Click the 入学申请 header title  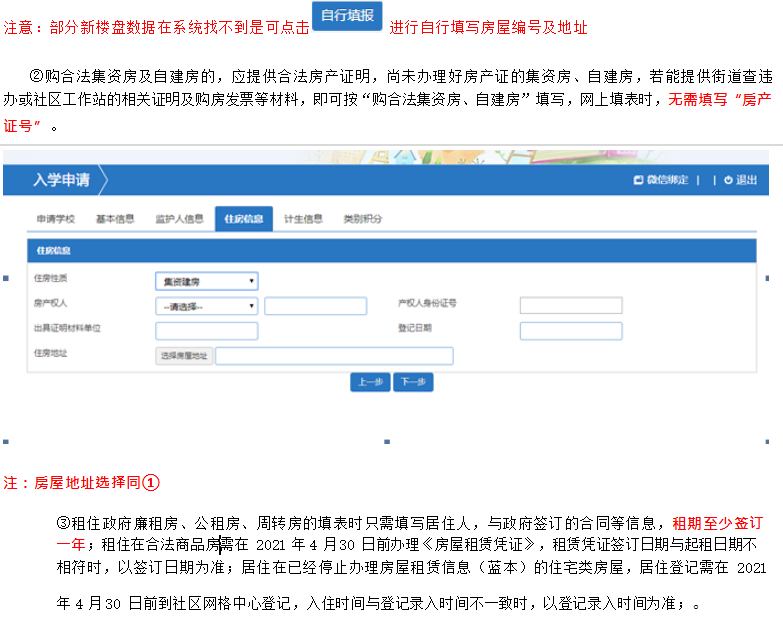pos(61,180)
